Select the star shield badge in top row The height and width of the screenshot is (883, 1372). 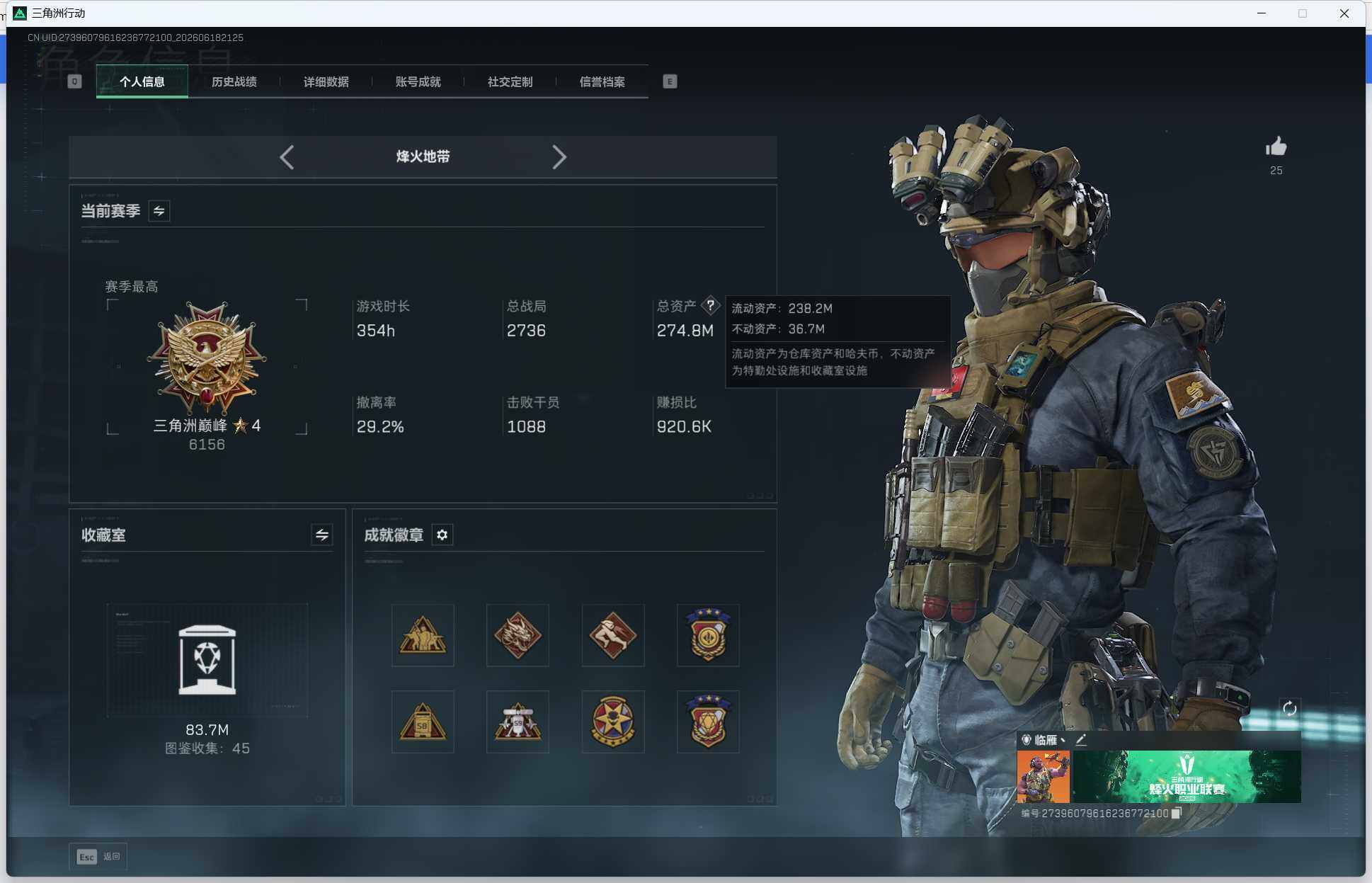pos(708,635)
